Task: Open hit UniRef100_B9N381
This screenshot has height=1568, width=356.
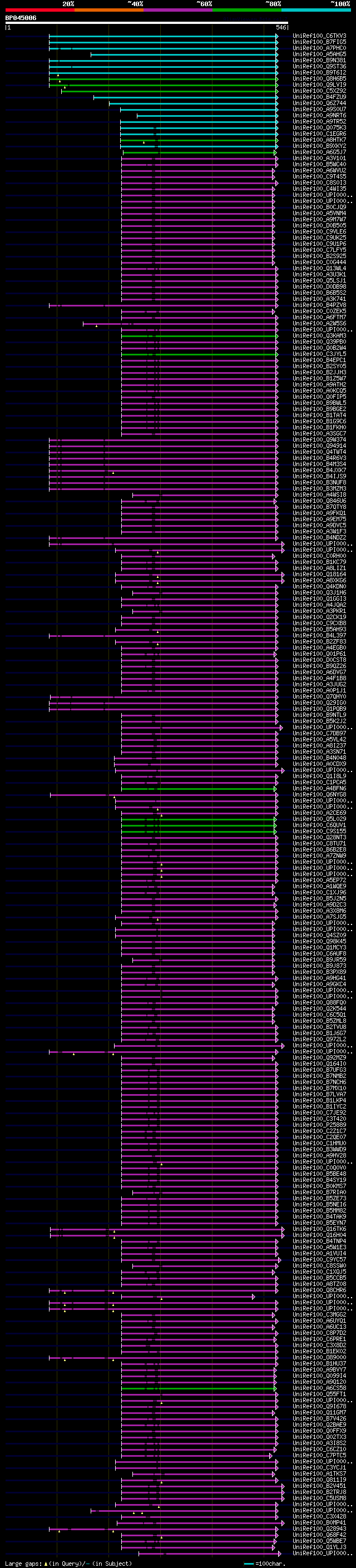Action: tap(319, 60)
